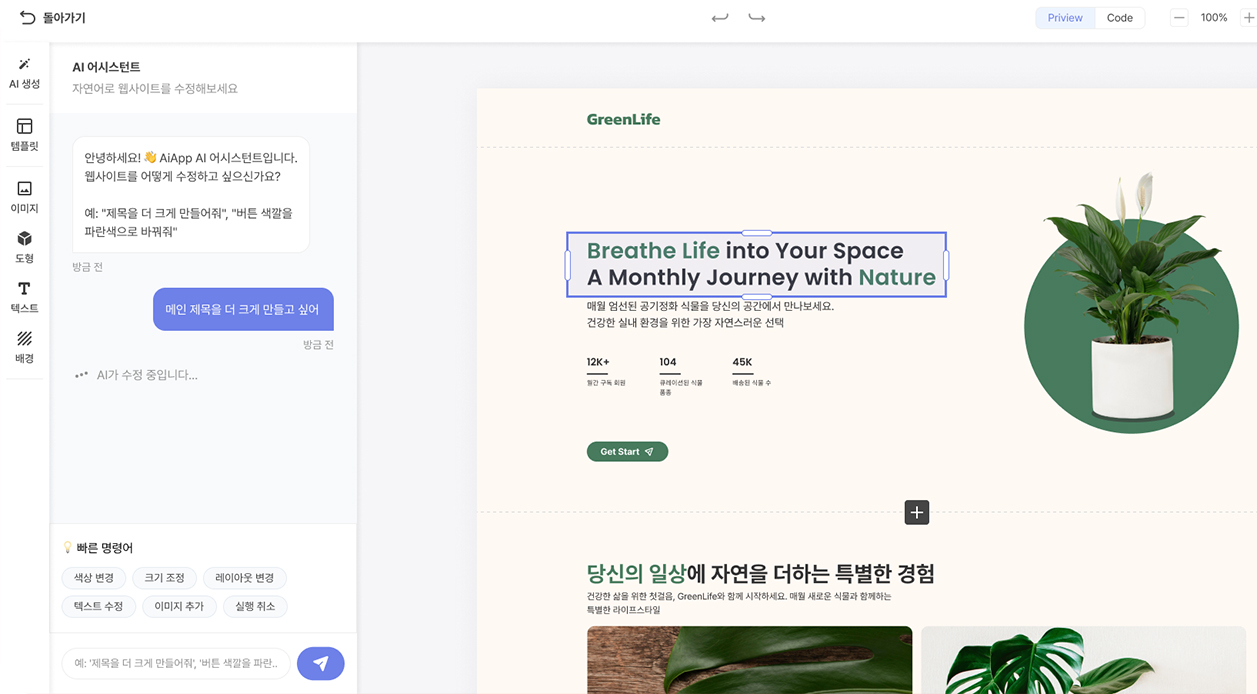The image size is (1257, 694).
Task: Focus the AI chat message input field
Action: click(176, 663)
